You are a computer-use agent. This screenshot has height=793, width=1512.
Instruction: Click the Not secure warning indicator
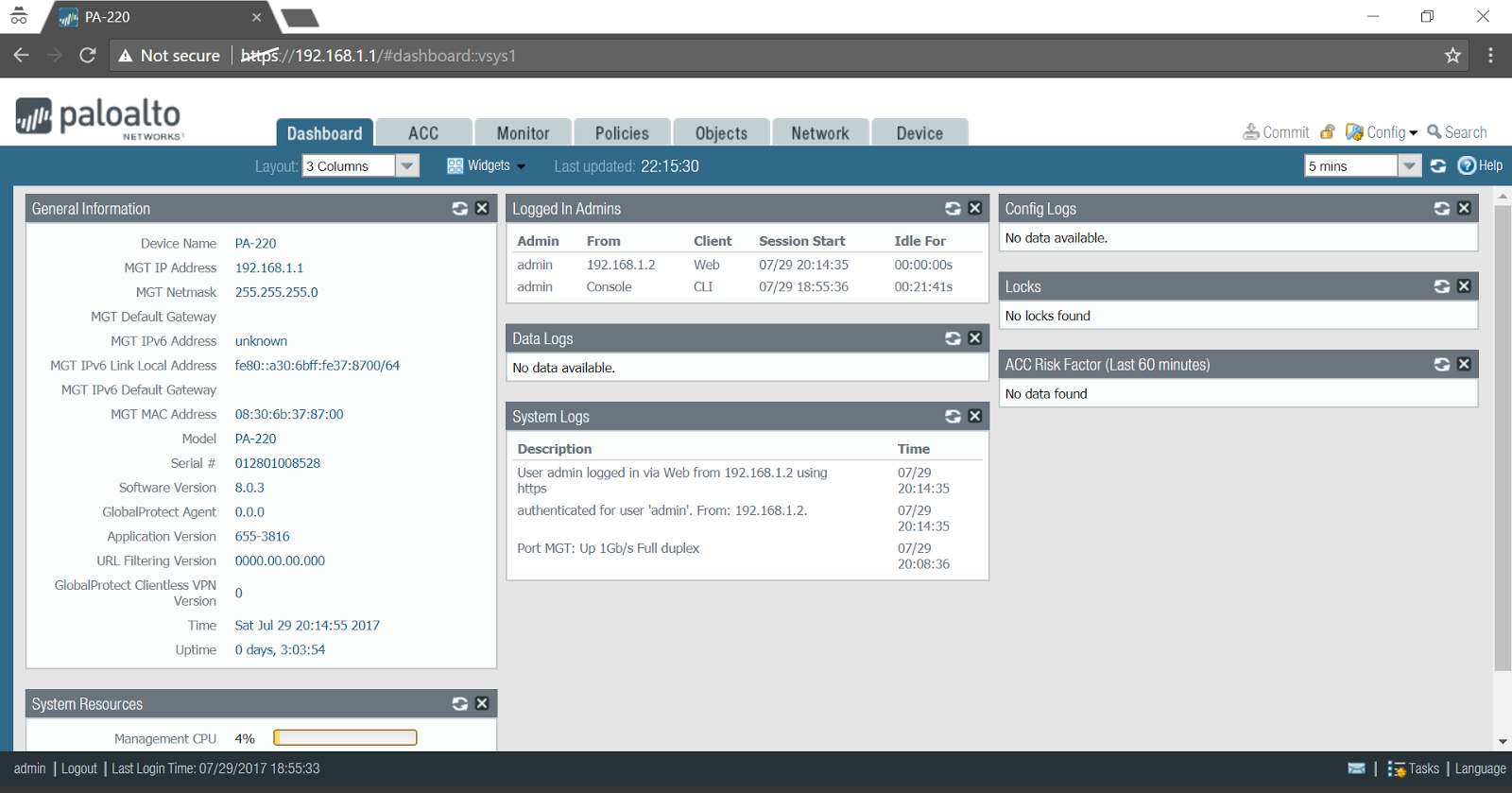click(x=169, y=56)
